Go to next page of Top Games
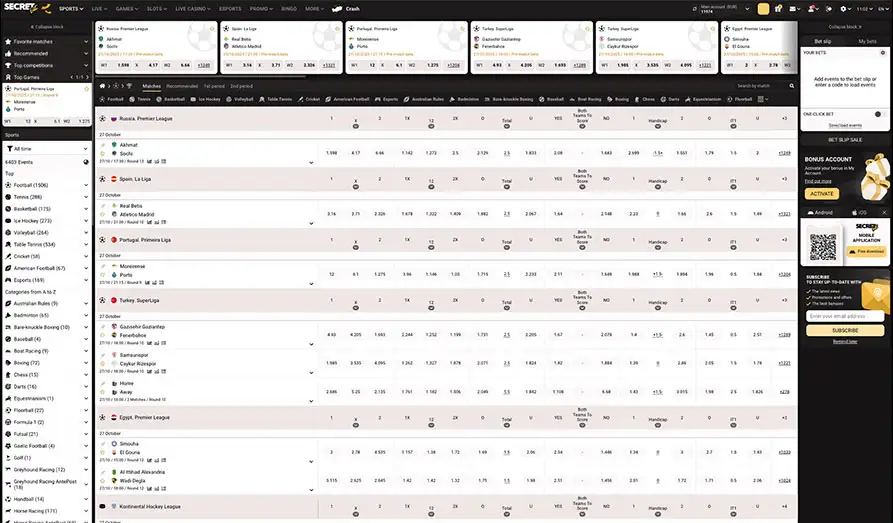 [87, 77]
